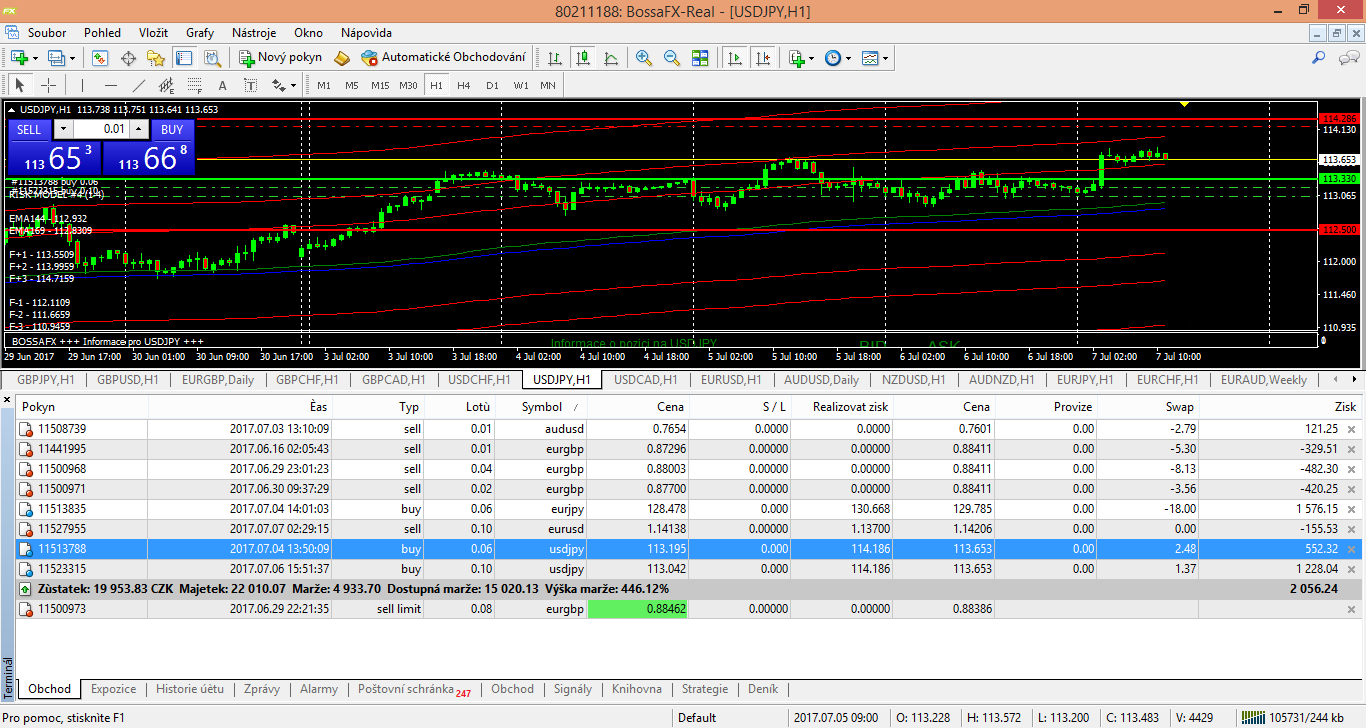Image resolution: width=1366 pixels, height=728 pixels.
Task: Click the green 0.88462 price cell
Action: (638, 609)
